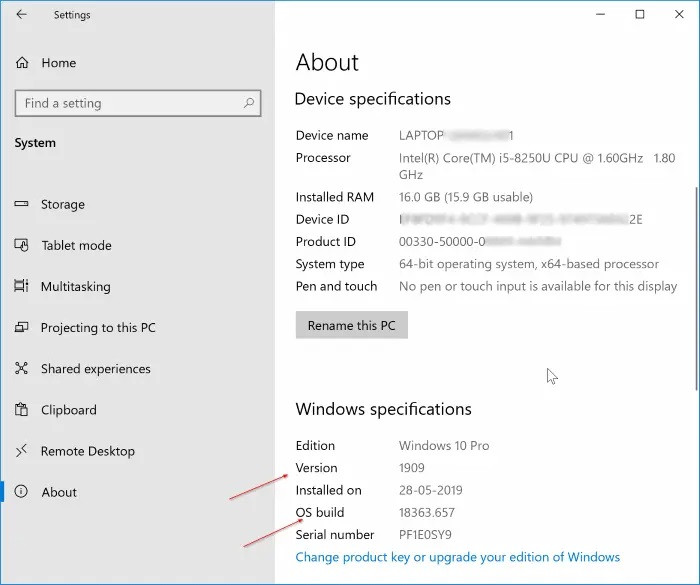Click the System section header in sidebar
Screen dimensions: 700x585
pos(35,143)
